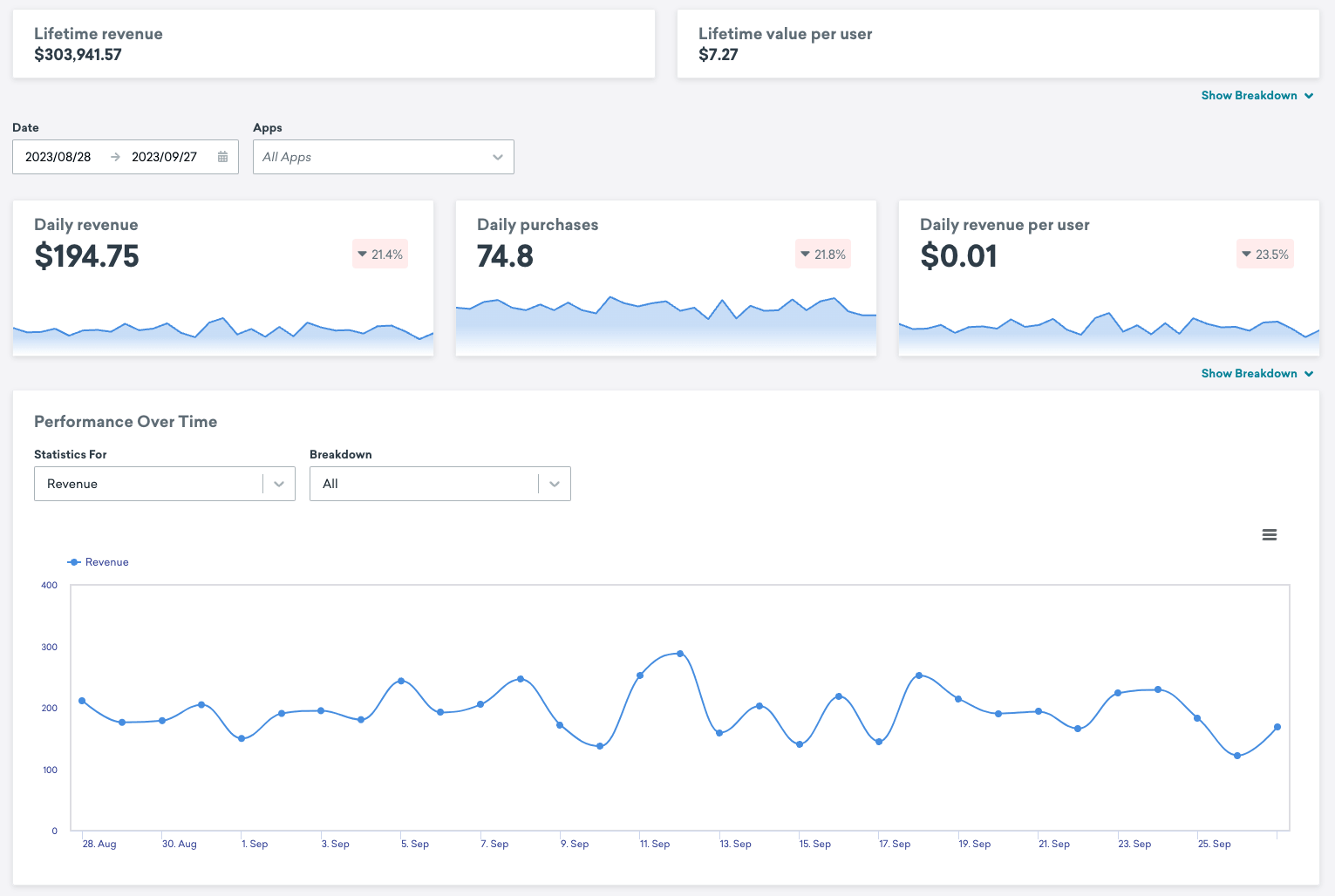Select the Lifetime value per user card
This screenshot has height=896, width=1335.
[x=998, y=44]
